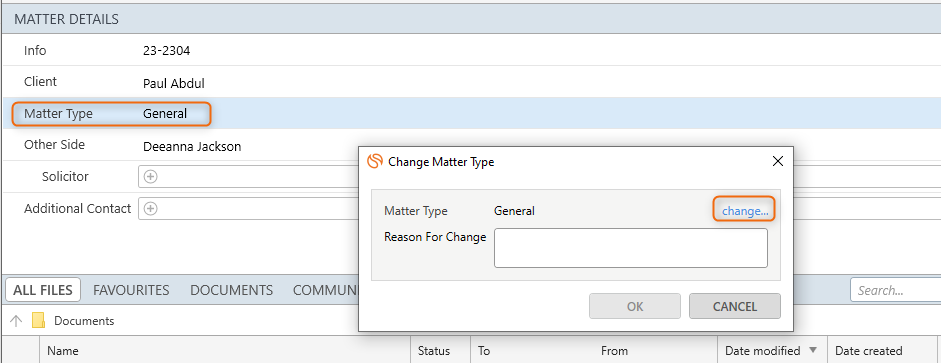This screenshot has width=941, height=363.
Task: Click the plus icon in Additional Contact field
Action: [151, 209]
